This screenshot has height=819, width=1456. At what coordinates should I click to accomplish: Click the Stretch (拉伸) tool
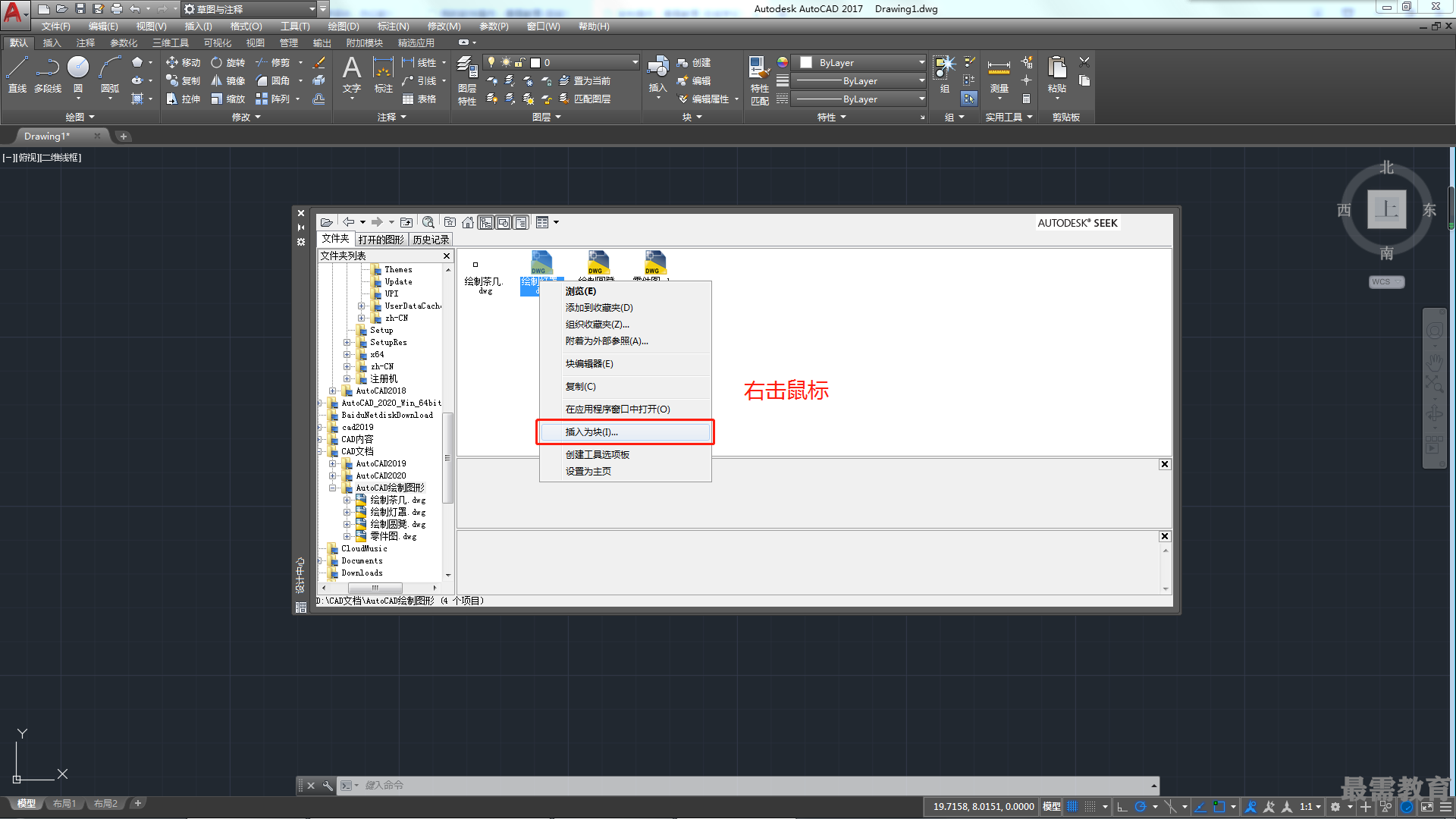pyautogui.click(x=183, y=99)
